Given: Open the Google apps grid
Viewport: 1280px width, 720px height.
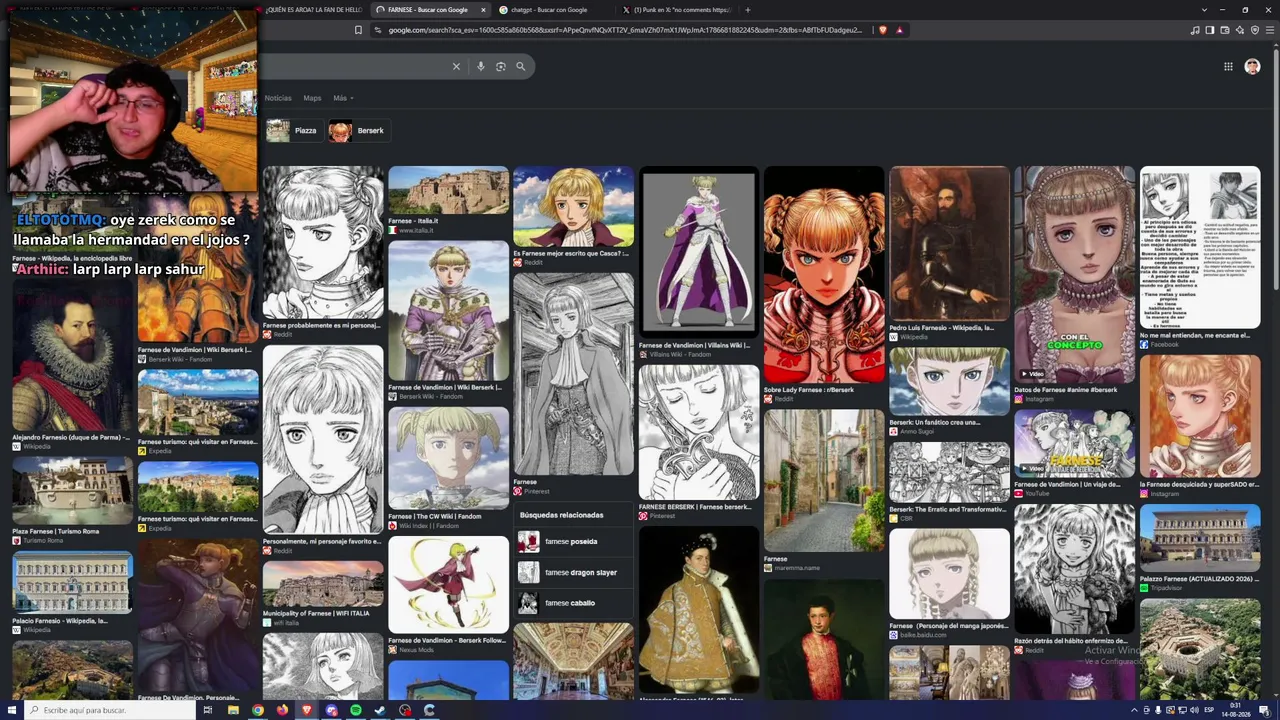Looking at the screenshot, I should 1228,66.
